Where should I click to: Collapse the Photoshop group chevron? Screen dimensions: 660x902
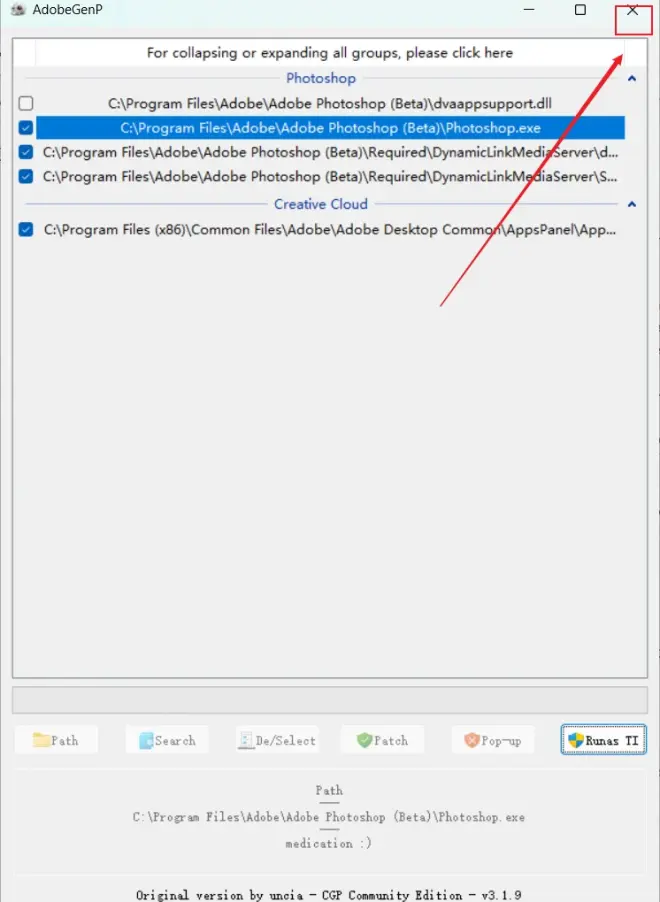point(632,78)
